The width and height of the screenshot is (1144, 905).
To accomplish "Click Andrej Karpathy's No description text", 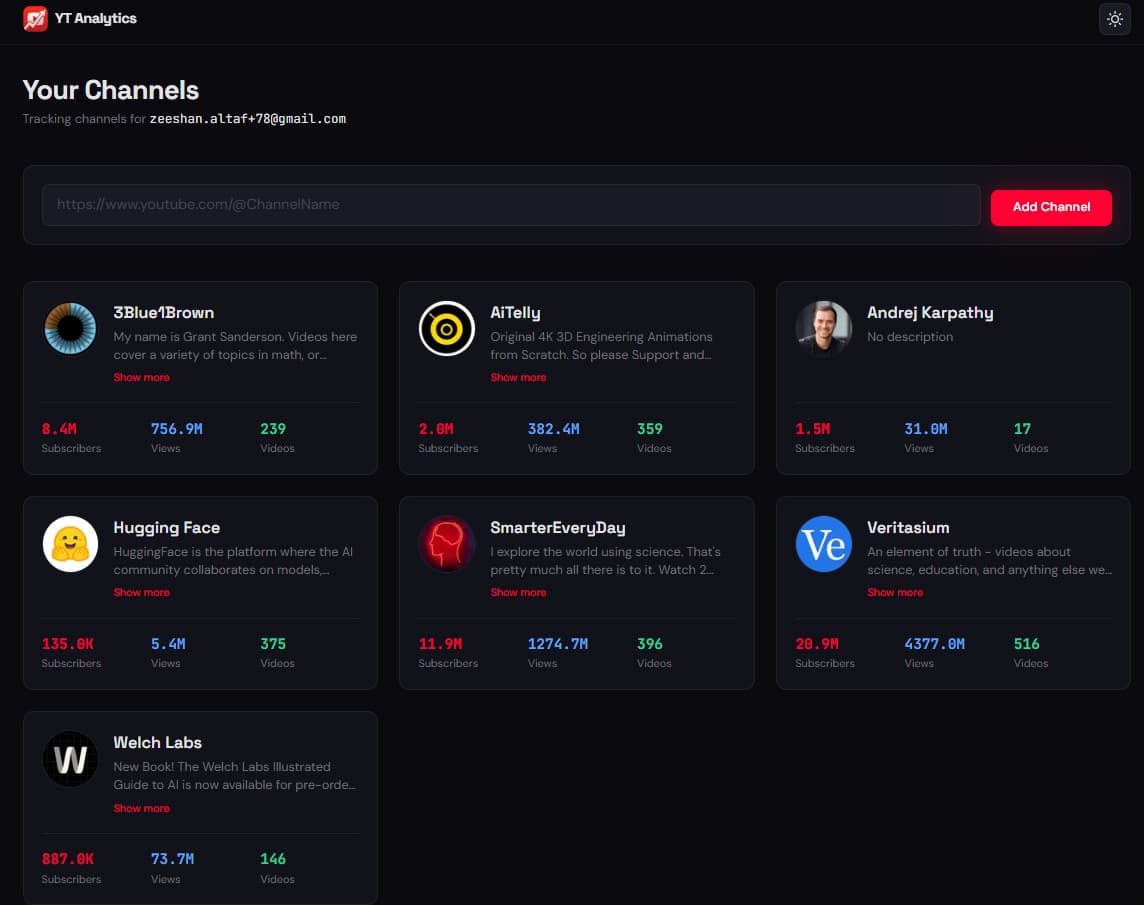I will point(910,337).
